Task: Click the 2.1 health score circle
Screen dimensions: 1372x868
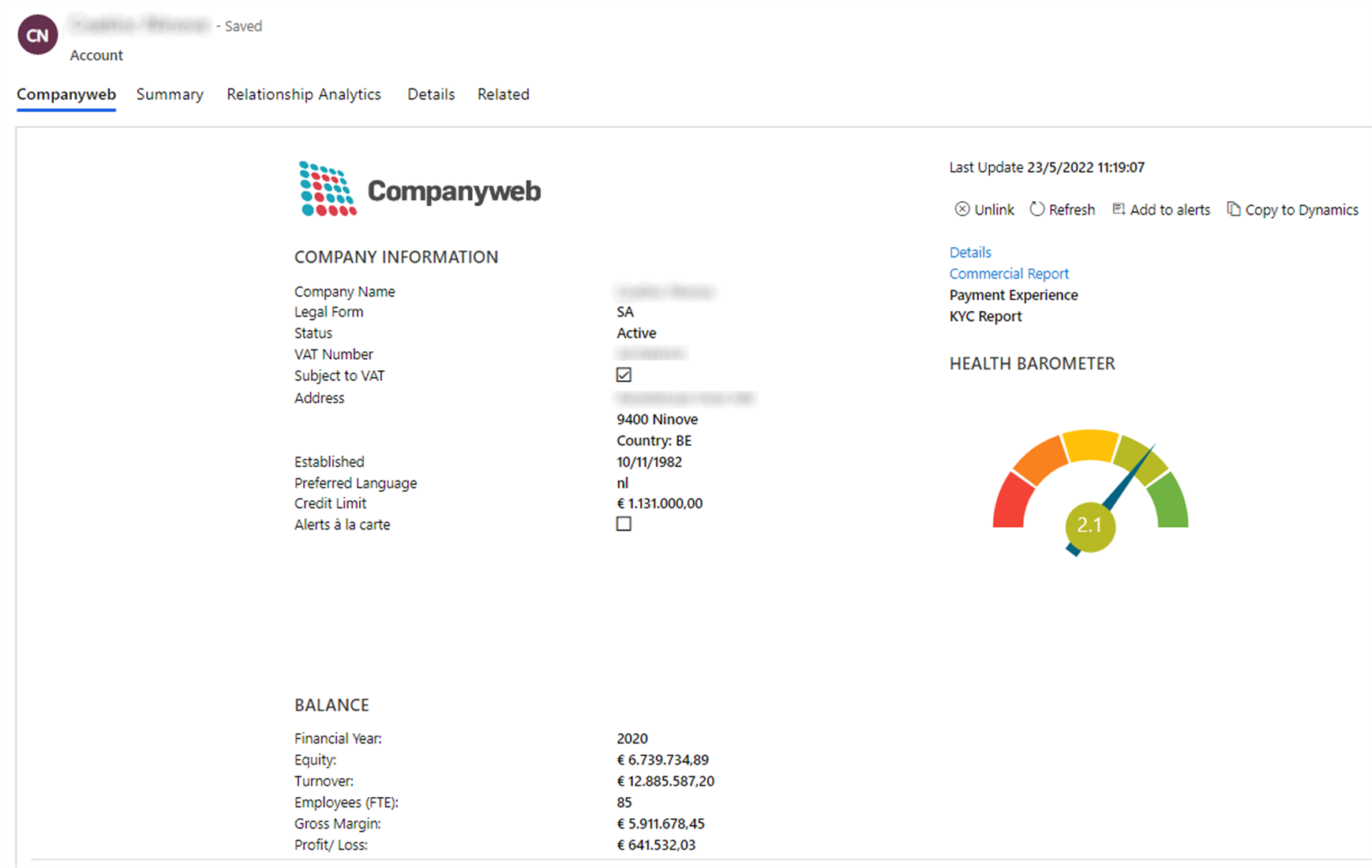Action: point(1089,526)
